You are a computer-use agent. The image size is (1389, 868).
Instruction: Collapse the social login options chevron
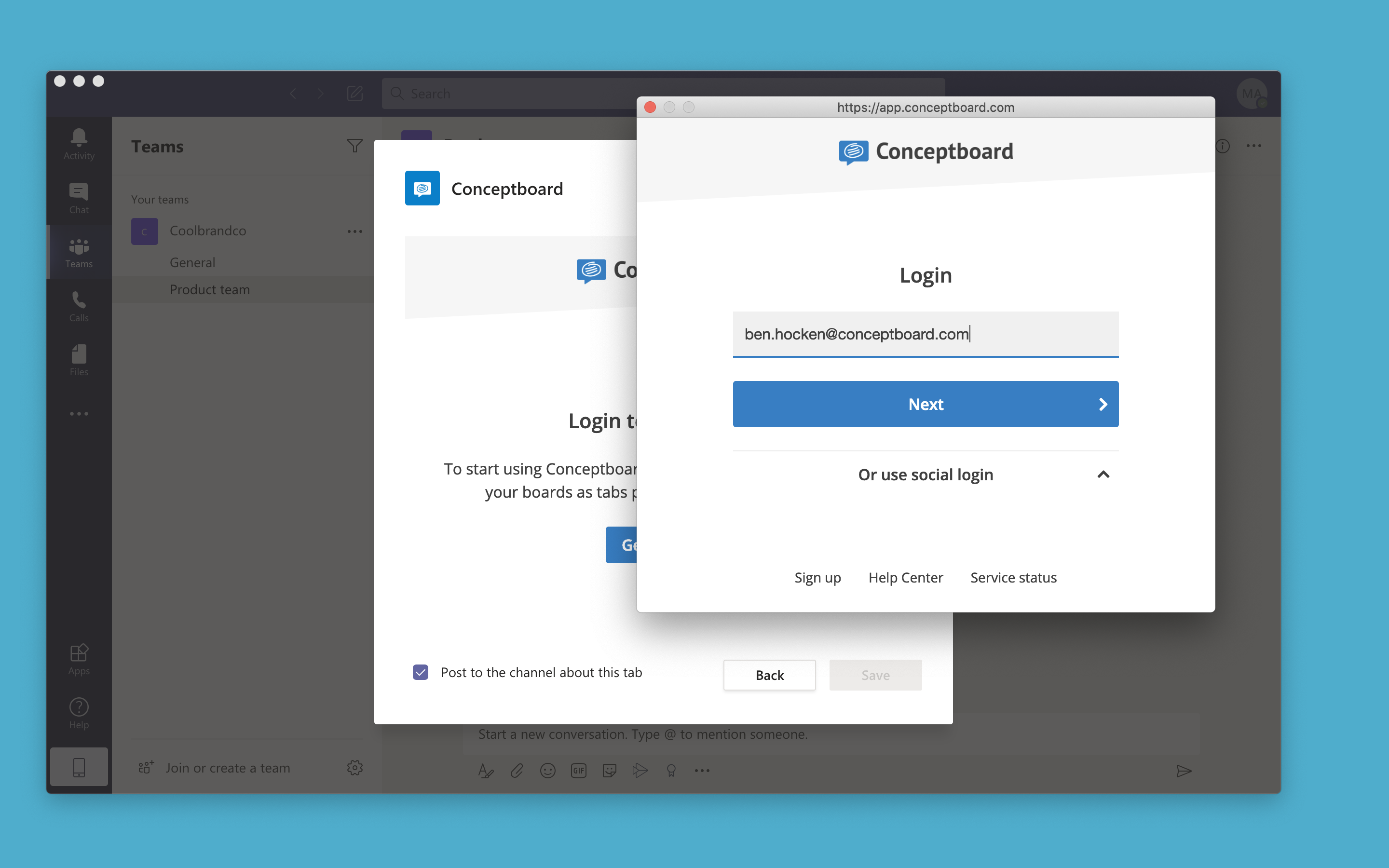coord(1102,474)
